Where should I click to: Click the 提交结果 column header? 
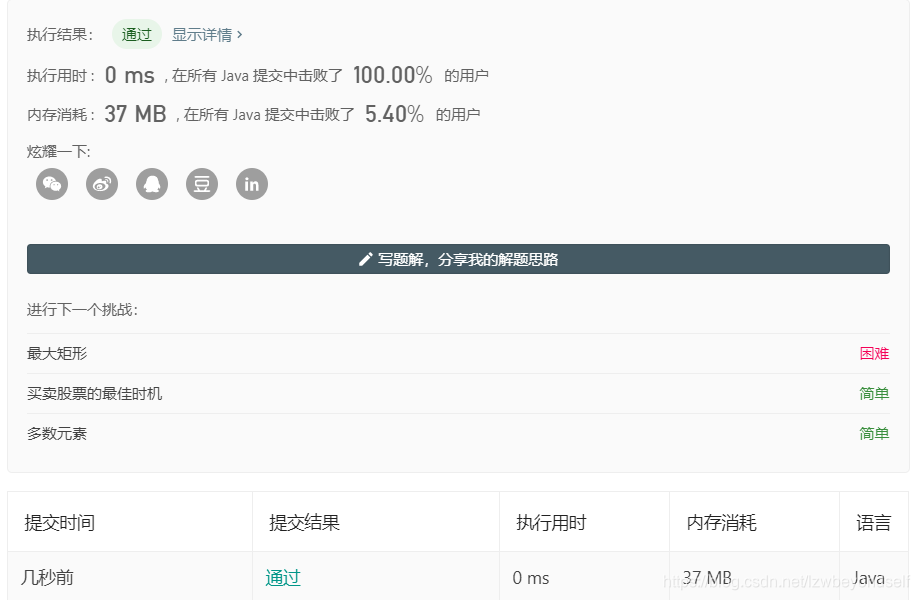point(304,520)
